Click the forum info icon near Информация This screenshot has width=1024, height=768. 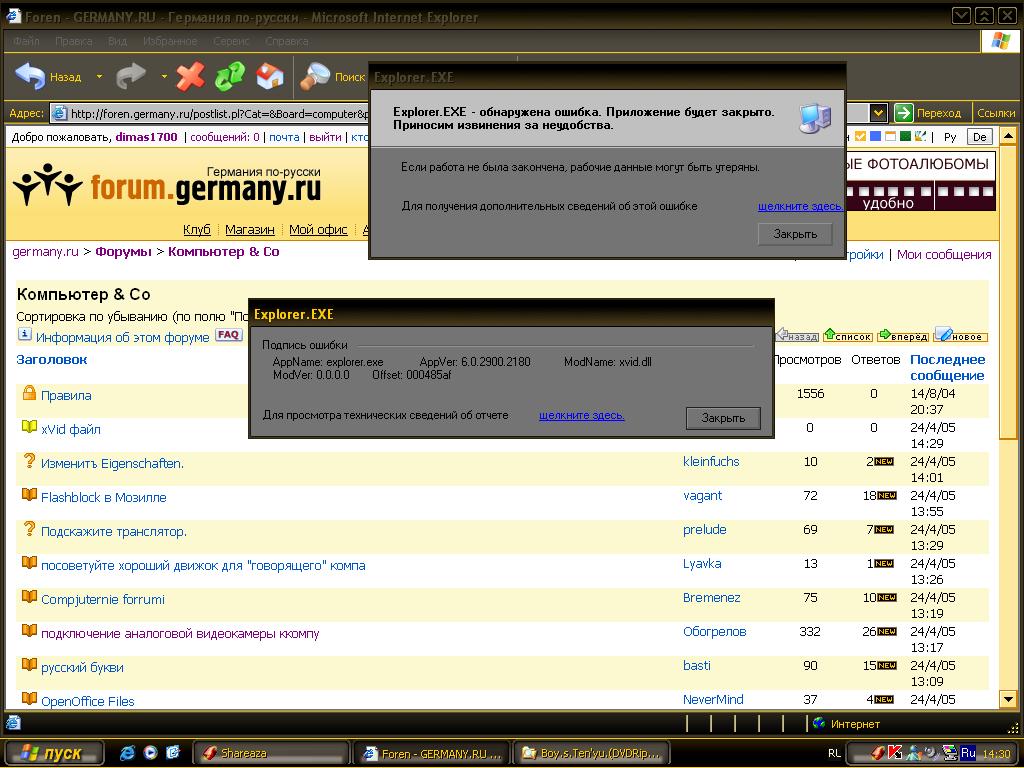[x=24, y=335]
